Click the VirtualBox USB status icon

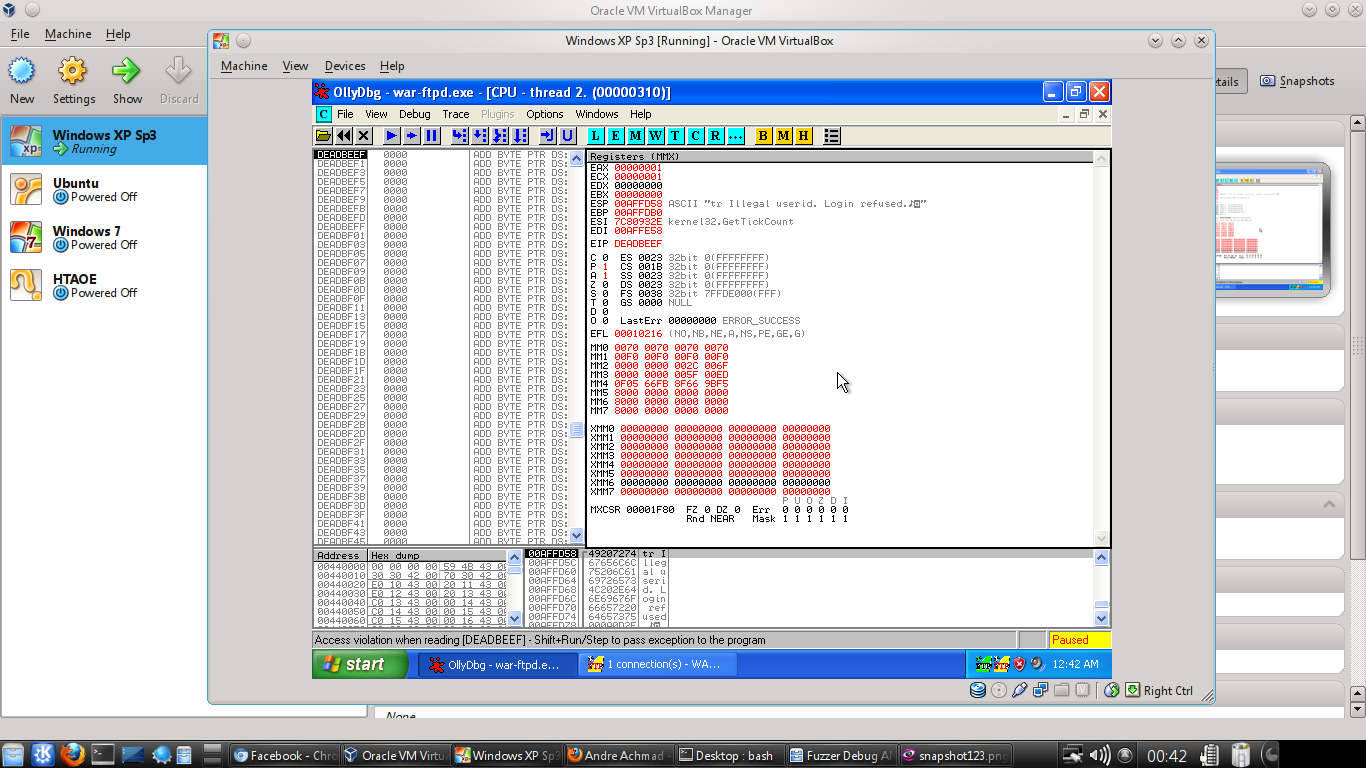1019,690
